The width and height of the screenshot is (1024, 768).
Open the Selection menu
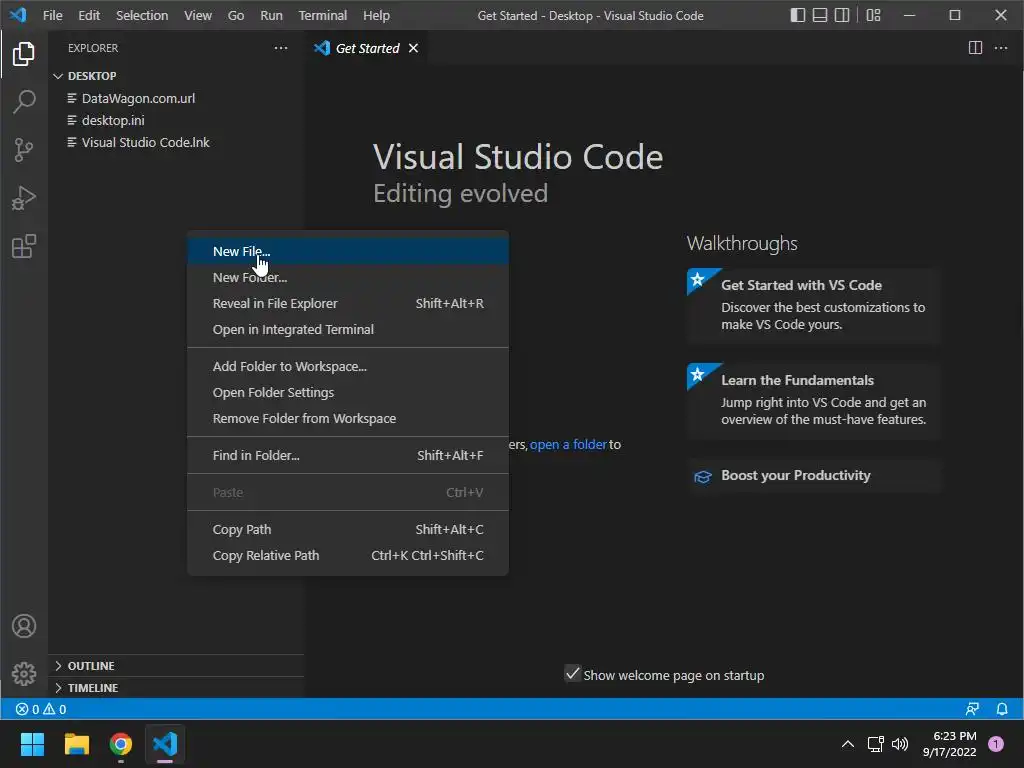click(x=142, y=15)
